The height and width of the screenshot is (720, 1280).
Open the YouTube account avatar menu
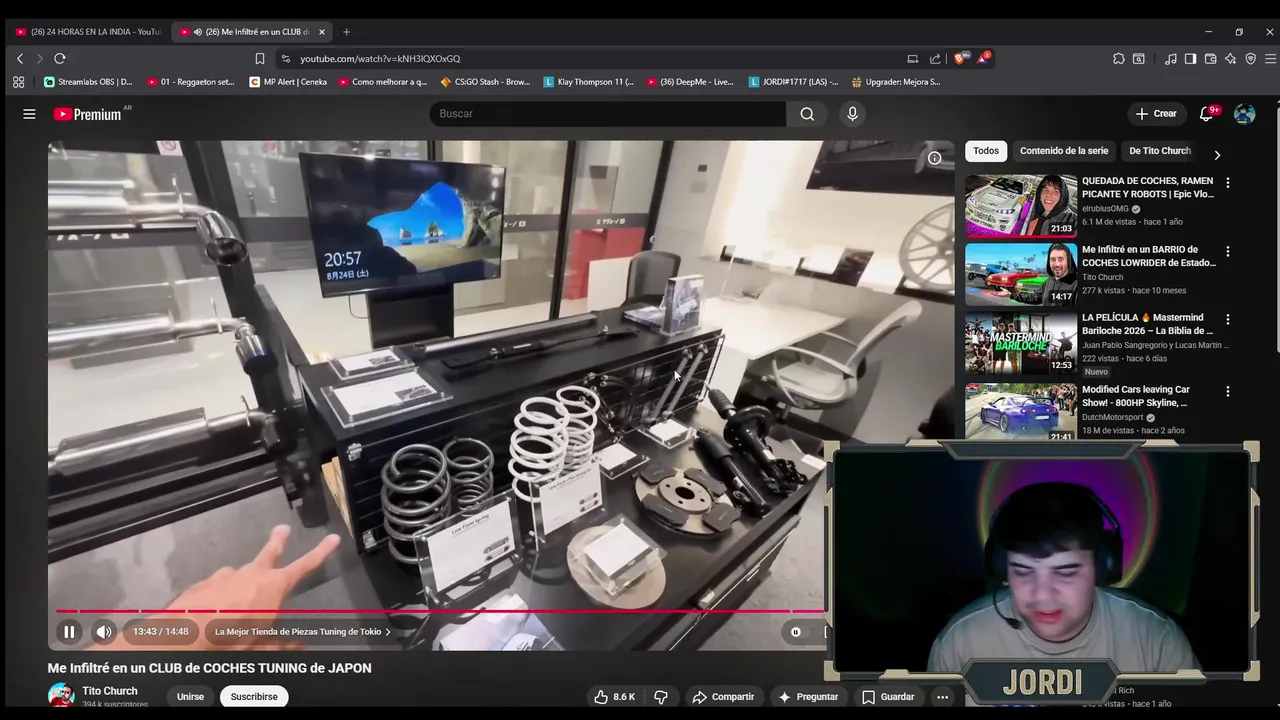pyautogui.click(x=1244, y=114)
